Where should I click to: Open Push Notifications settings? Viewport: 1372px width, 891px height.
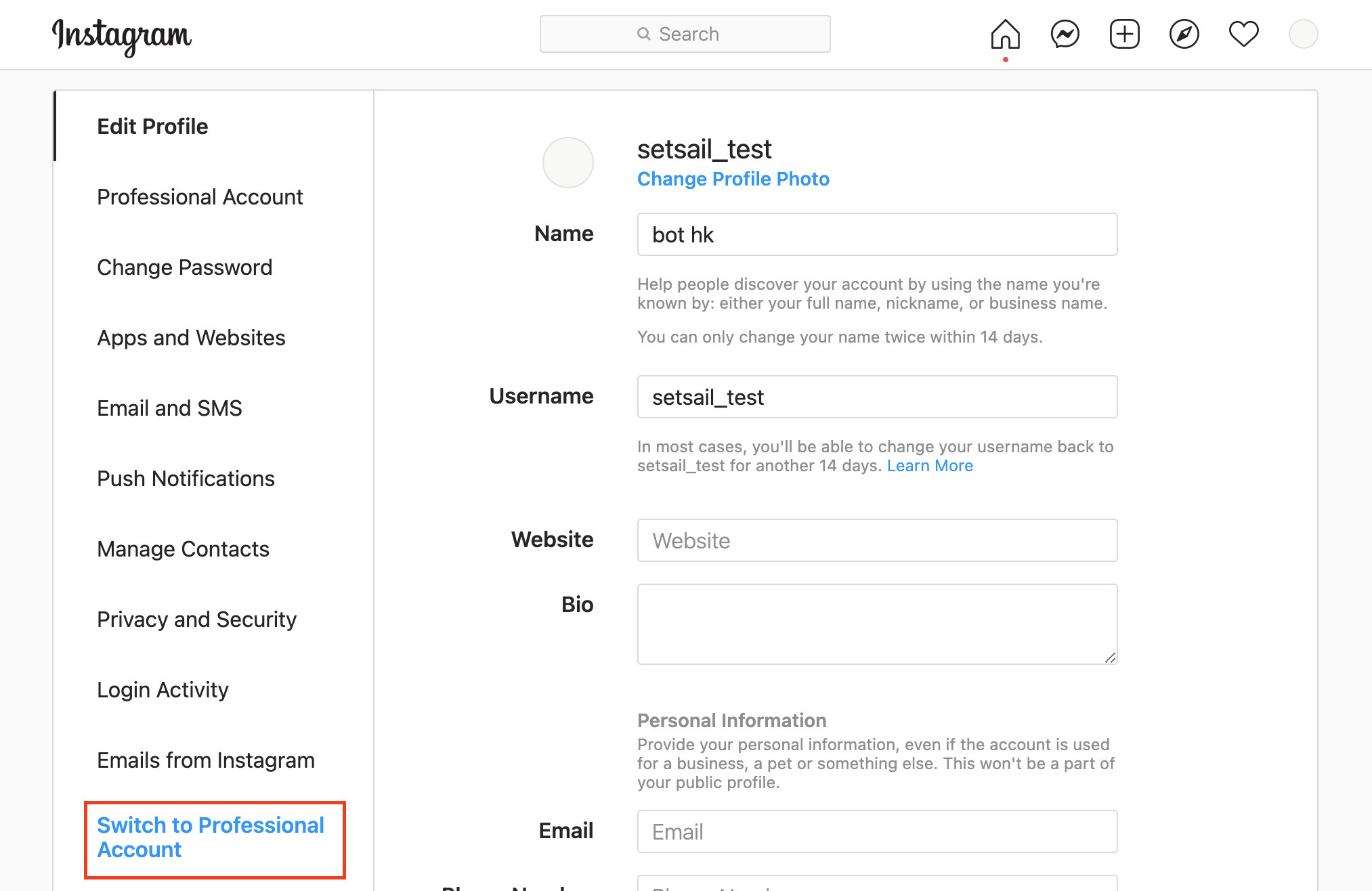click(186, 479)
